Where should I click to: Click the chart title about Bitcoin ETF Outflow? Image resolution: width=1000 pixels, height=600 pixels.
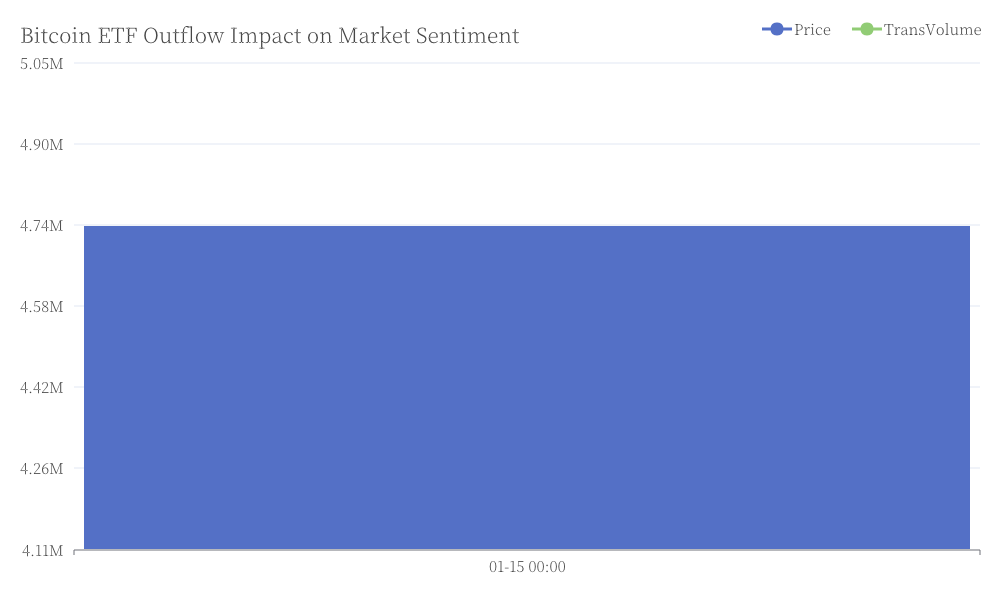pyautogui.click(x=270, y=36)
